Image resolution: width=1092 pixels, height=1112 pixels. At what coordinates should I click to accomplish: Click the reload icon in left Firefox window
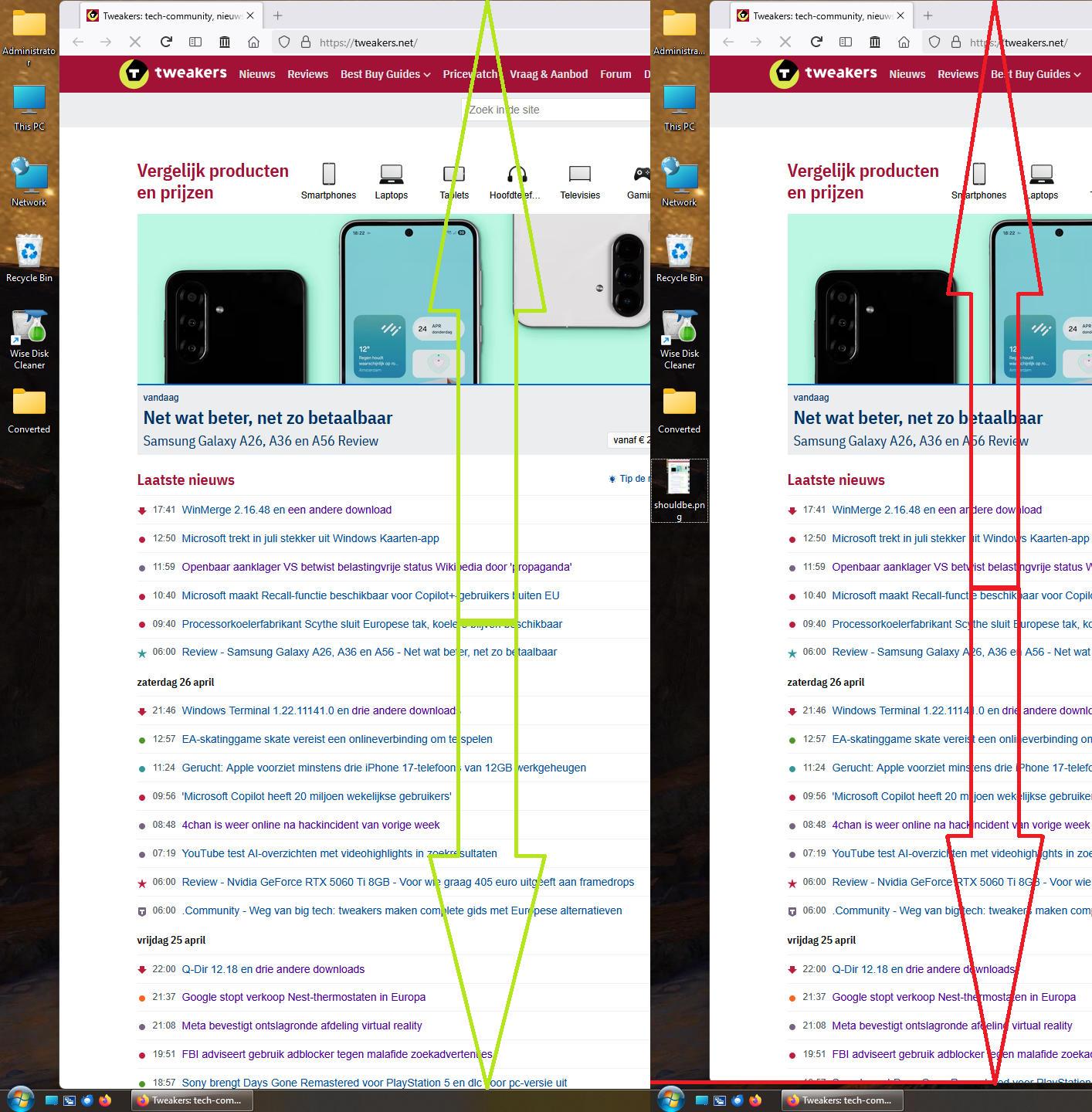pos(165,42)
